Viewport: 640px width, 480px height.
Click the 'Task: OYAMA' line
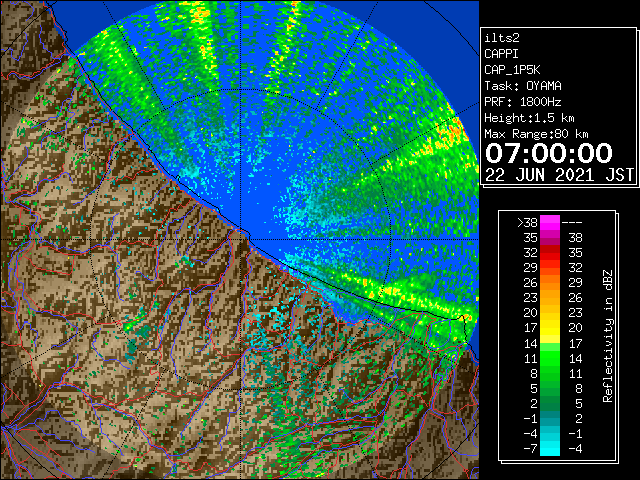coord(523,86)
